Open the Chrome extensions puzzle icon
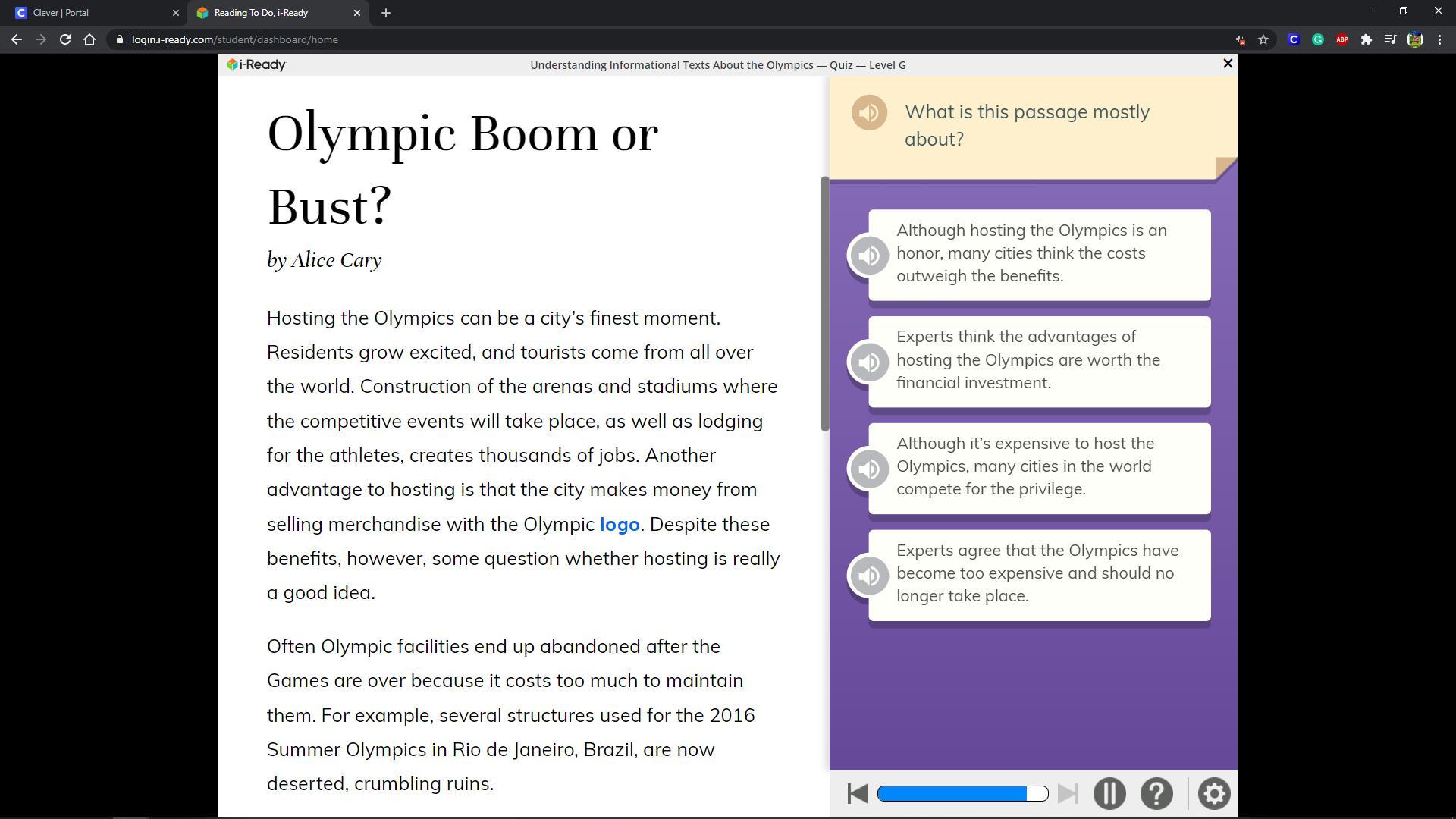 [x=1366, y=40]
